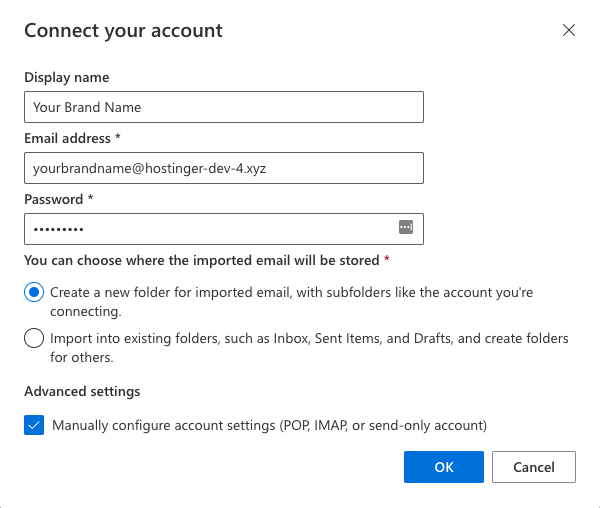Click the Advanced settings heading

coord(82,392)
